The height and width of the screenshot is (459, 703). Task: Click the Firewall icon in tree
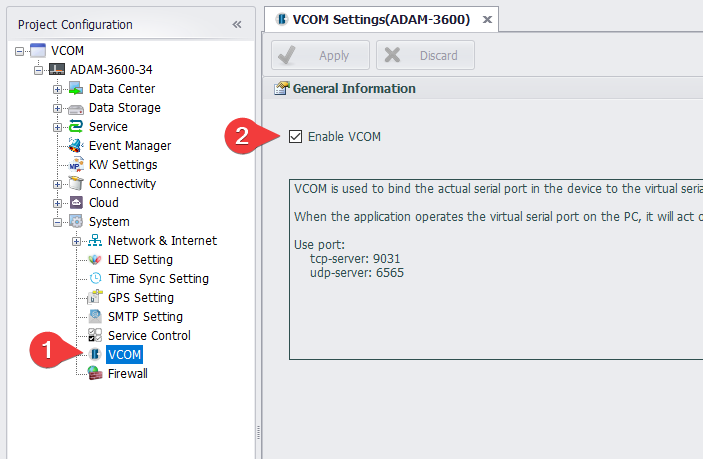tap(94, 374)
